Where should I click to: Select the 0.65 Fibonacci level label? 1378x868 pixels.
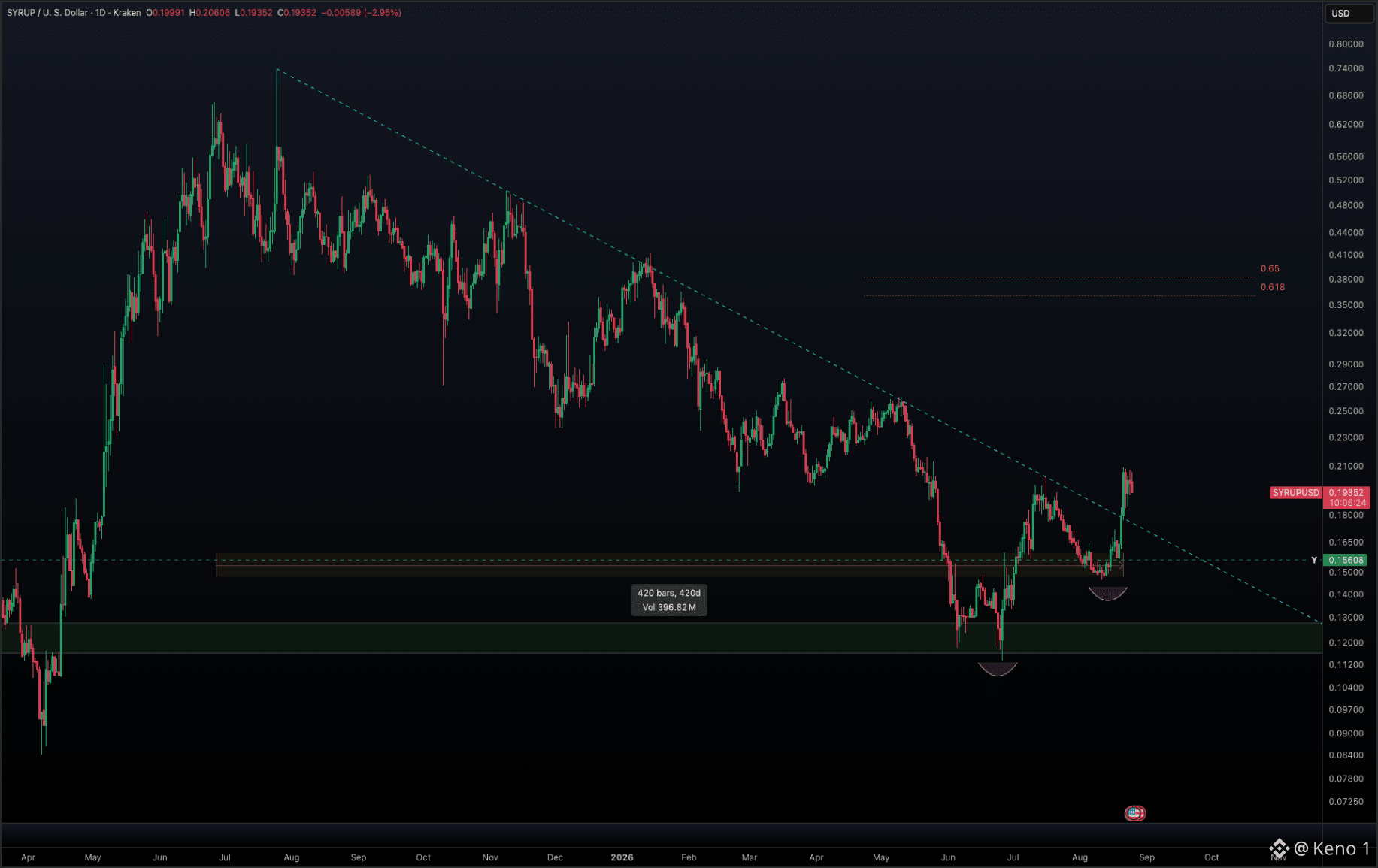tap(1270, 268)
